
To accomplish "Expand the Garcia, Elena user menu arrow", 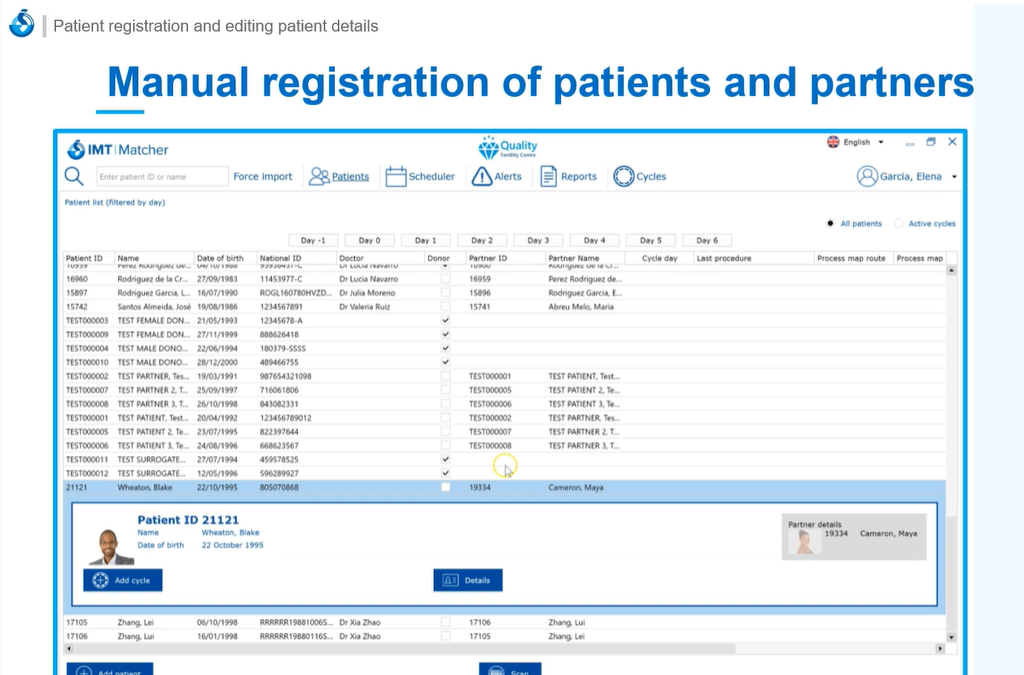I will (954, 177).
